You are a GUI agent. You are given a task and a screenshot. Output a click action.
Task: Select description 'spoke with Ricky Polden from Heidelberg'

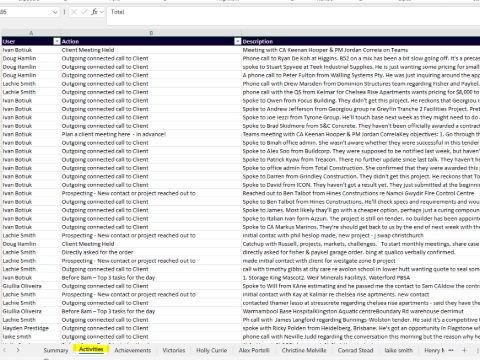361,328
